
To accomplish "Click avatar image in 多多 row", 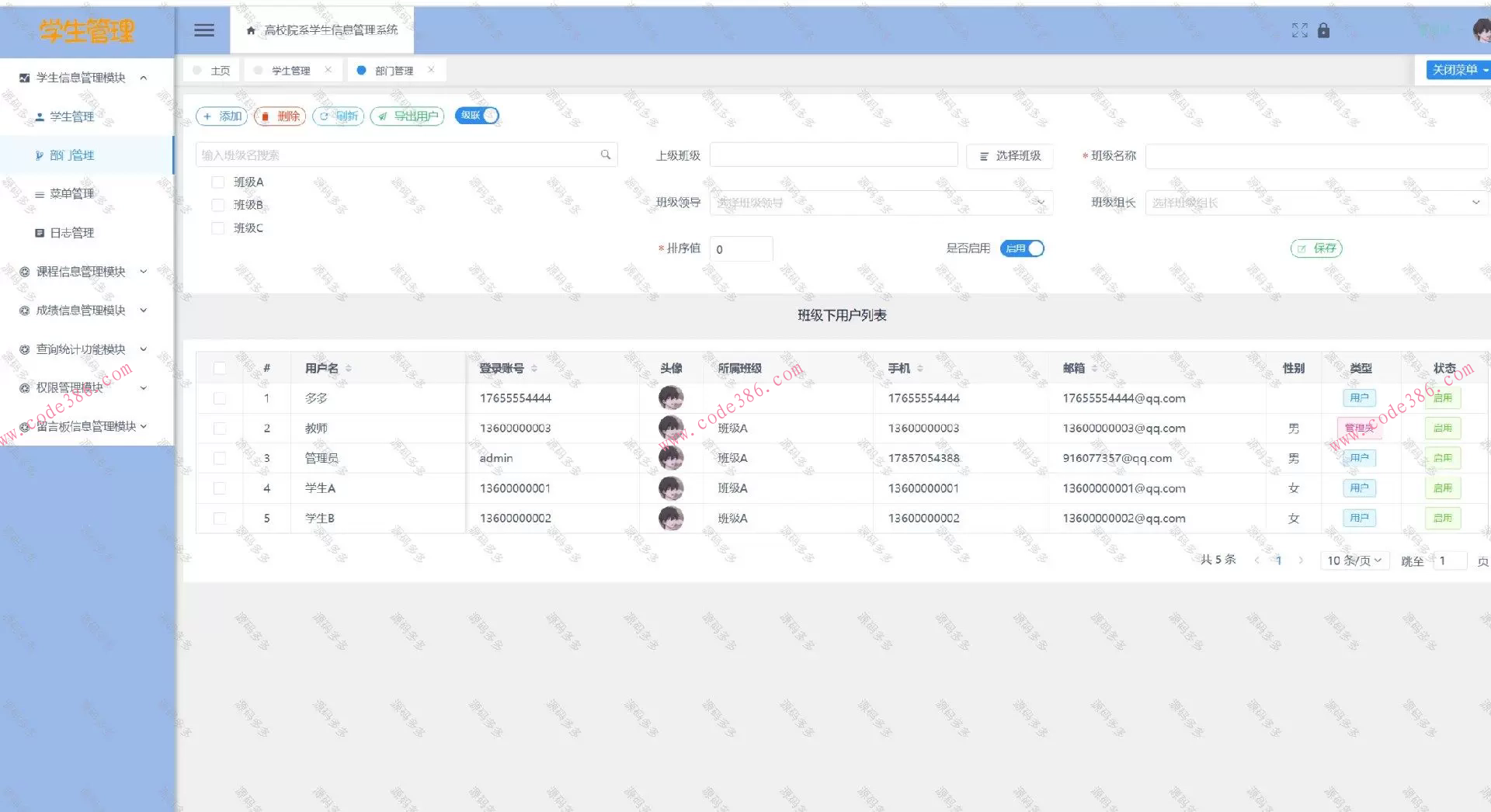I will coord(671,397).
